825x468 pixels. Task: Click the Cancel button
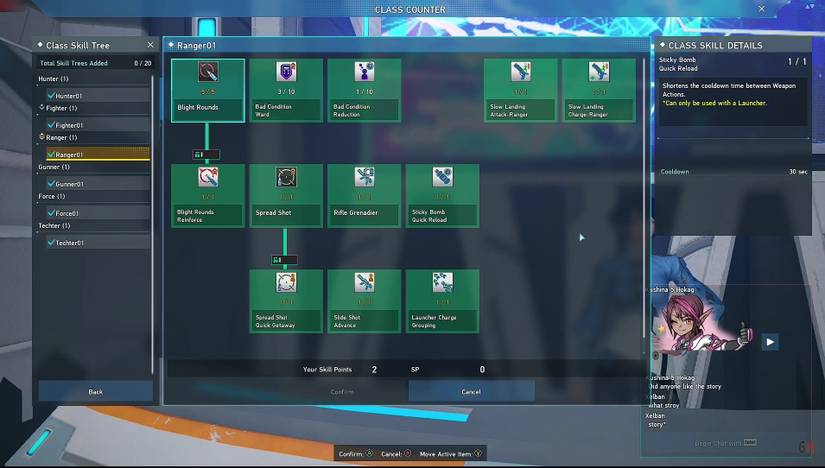pyautogui.click(x=471, y=392)
